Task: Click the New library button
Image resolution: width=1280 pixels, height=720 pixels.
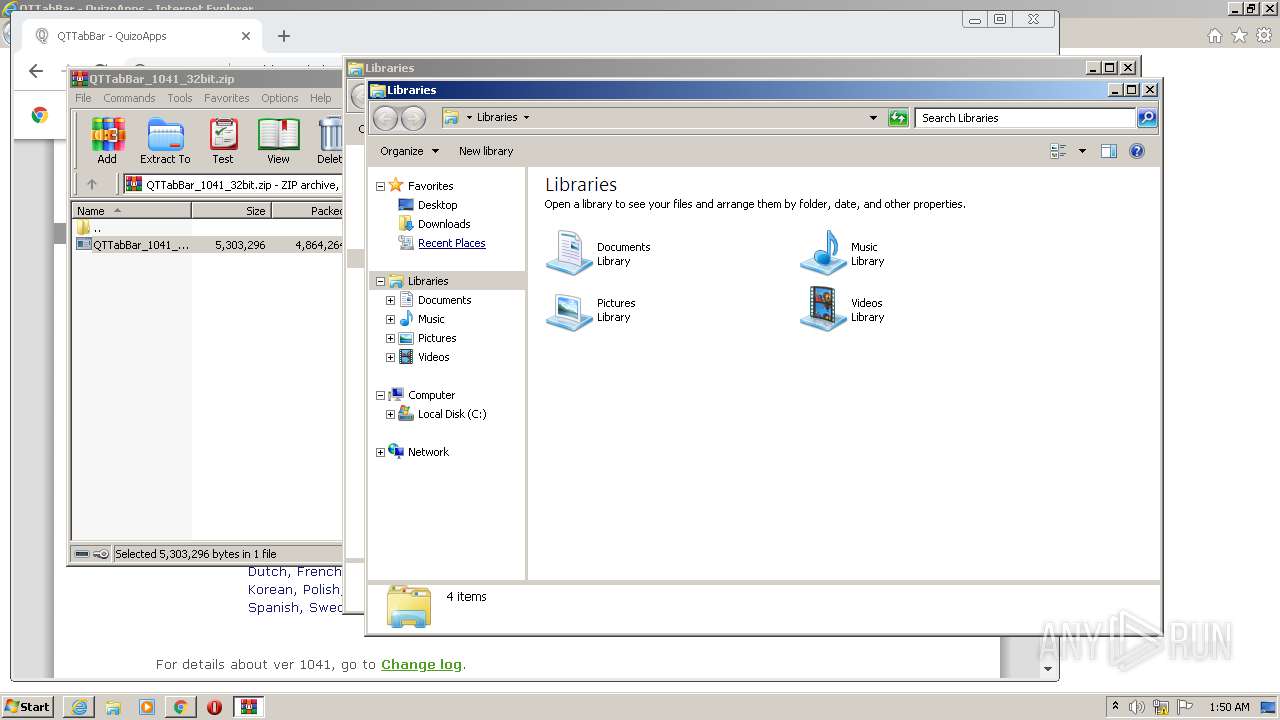Action: 486,151
